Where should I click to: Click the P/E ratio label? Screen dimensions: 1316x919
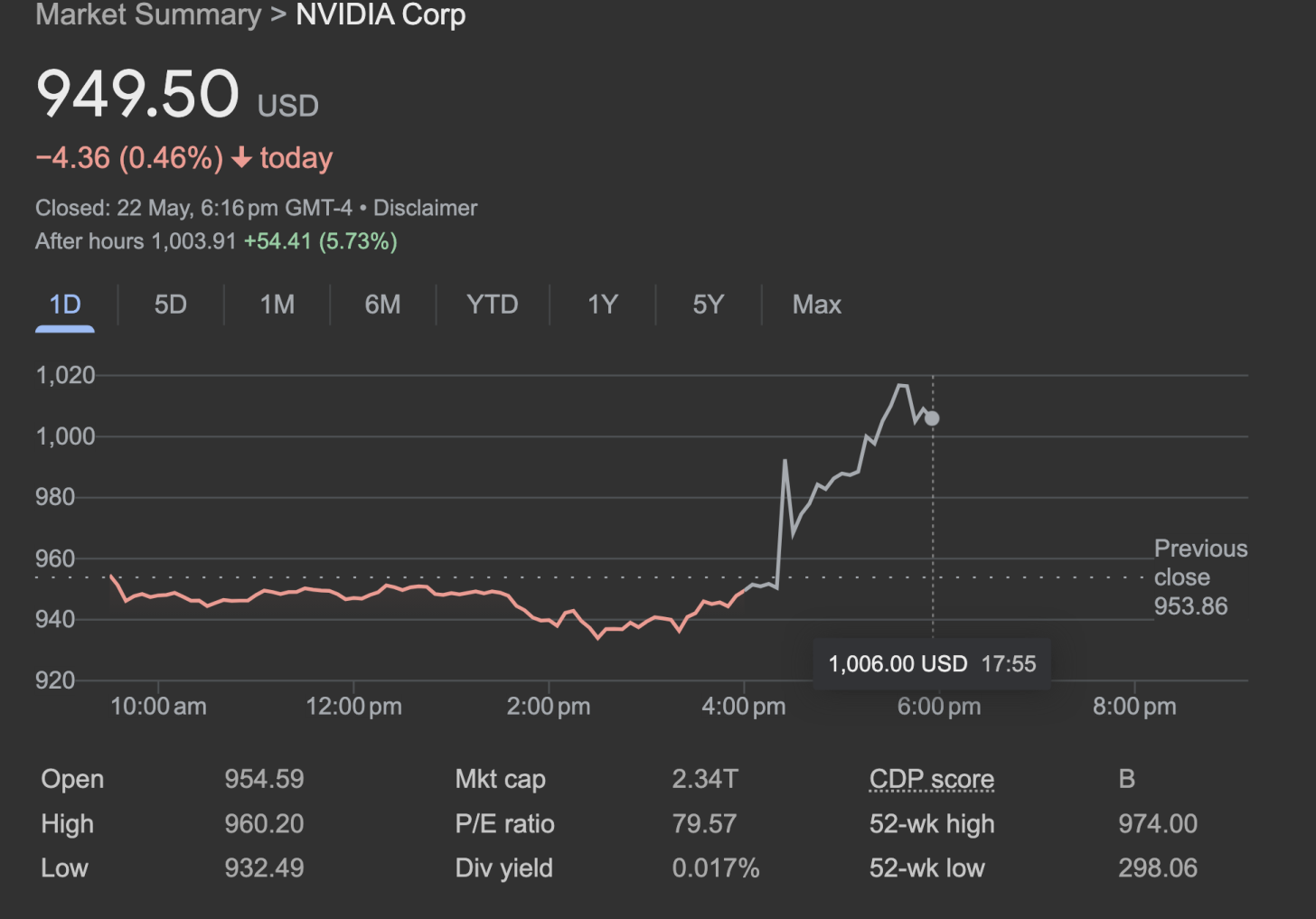[x=504, y=824]
